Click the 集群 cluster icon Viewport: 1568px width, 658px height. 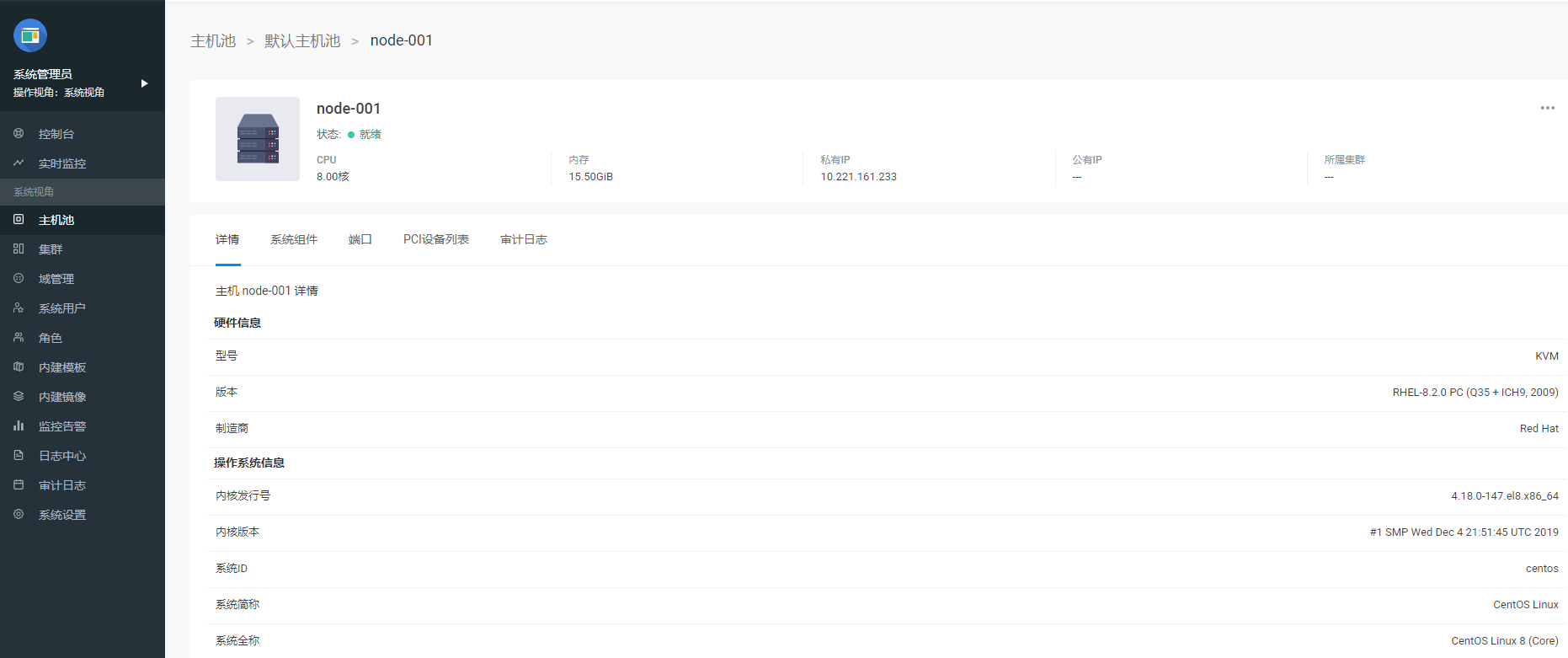coord(19,249)
